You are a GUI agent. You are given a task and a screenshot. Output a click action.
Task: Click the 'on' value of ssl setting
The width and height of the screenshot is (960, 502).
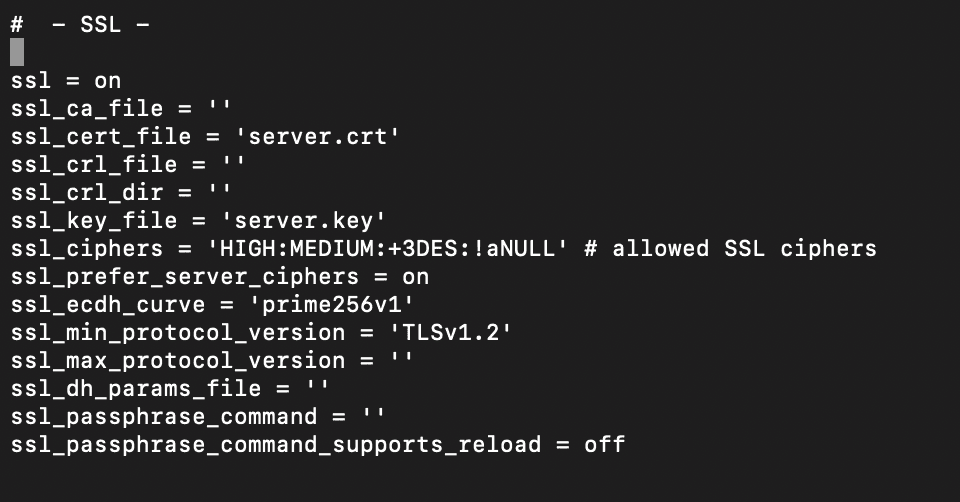[108, 81]
